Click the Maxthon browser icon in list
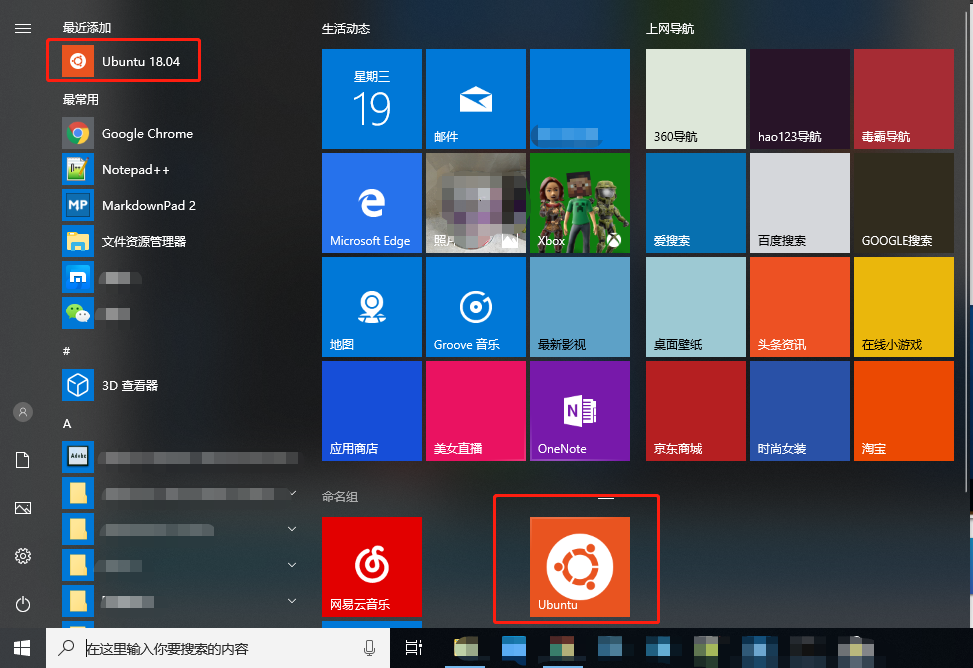This screenshot has width=973, height=668. click(x=78, y=277)
